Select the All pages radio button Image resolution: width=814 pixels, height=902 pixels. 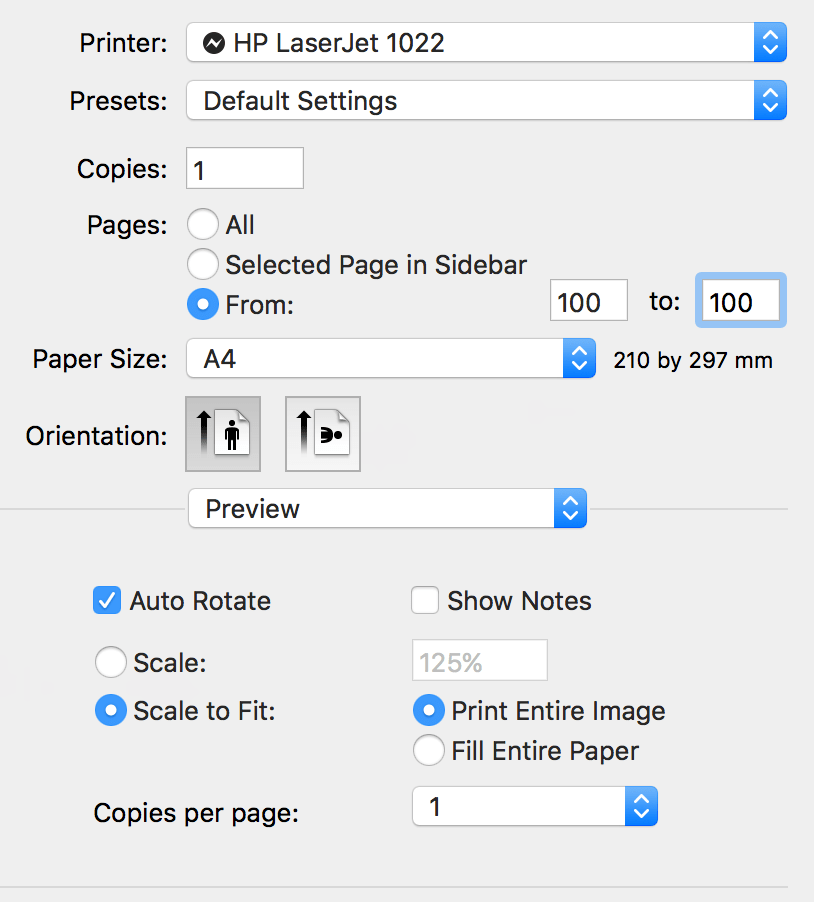click(203, 224)
